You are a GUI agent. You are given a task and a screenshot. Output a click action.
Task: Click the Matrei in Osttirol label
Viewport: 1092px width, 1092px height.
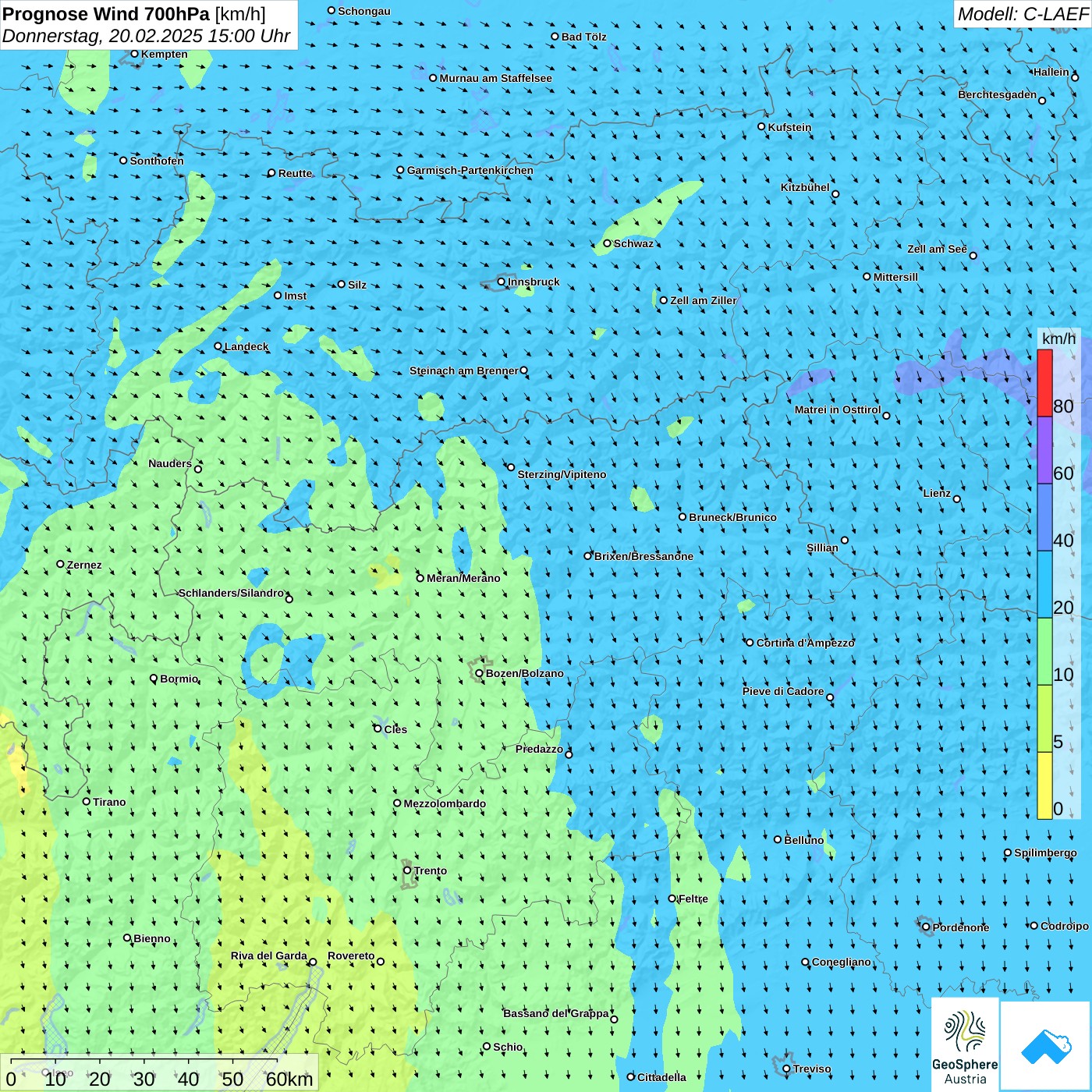coord(838,409)
